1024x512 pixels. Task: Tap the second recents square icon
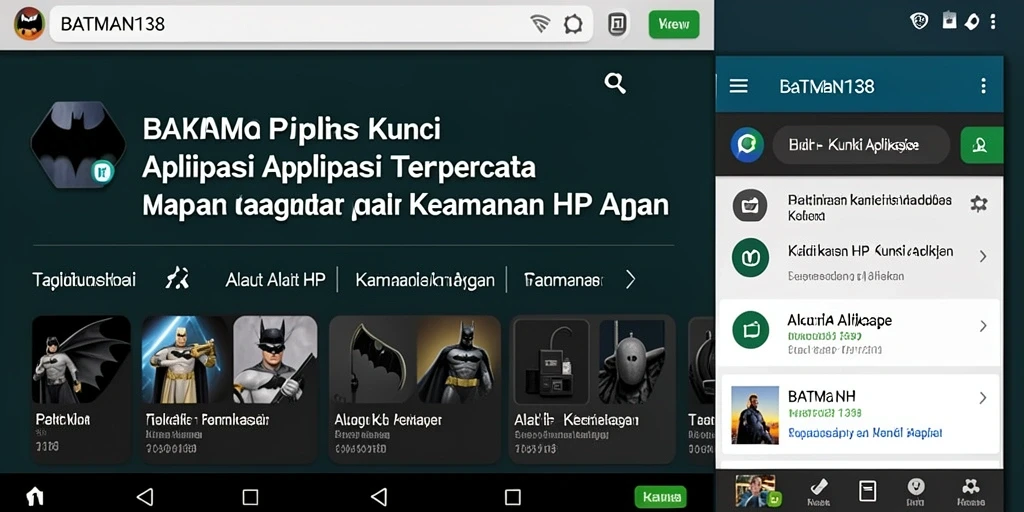coord(513,498)
